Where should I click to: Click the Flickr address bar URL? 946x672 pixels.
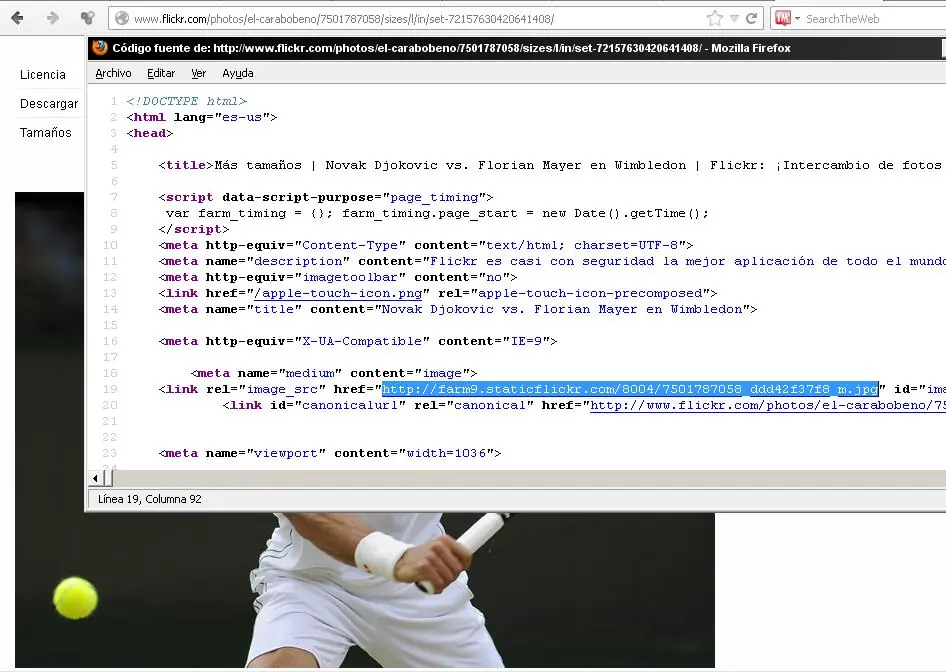(x=344, y=19)
